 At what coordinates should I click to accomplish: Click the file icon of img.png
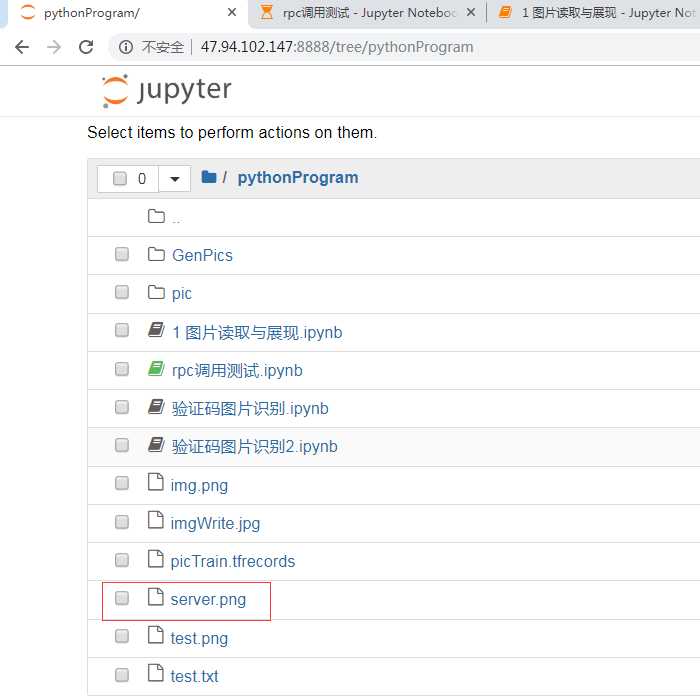pos(155,482)
